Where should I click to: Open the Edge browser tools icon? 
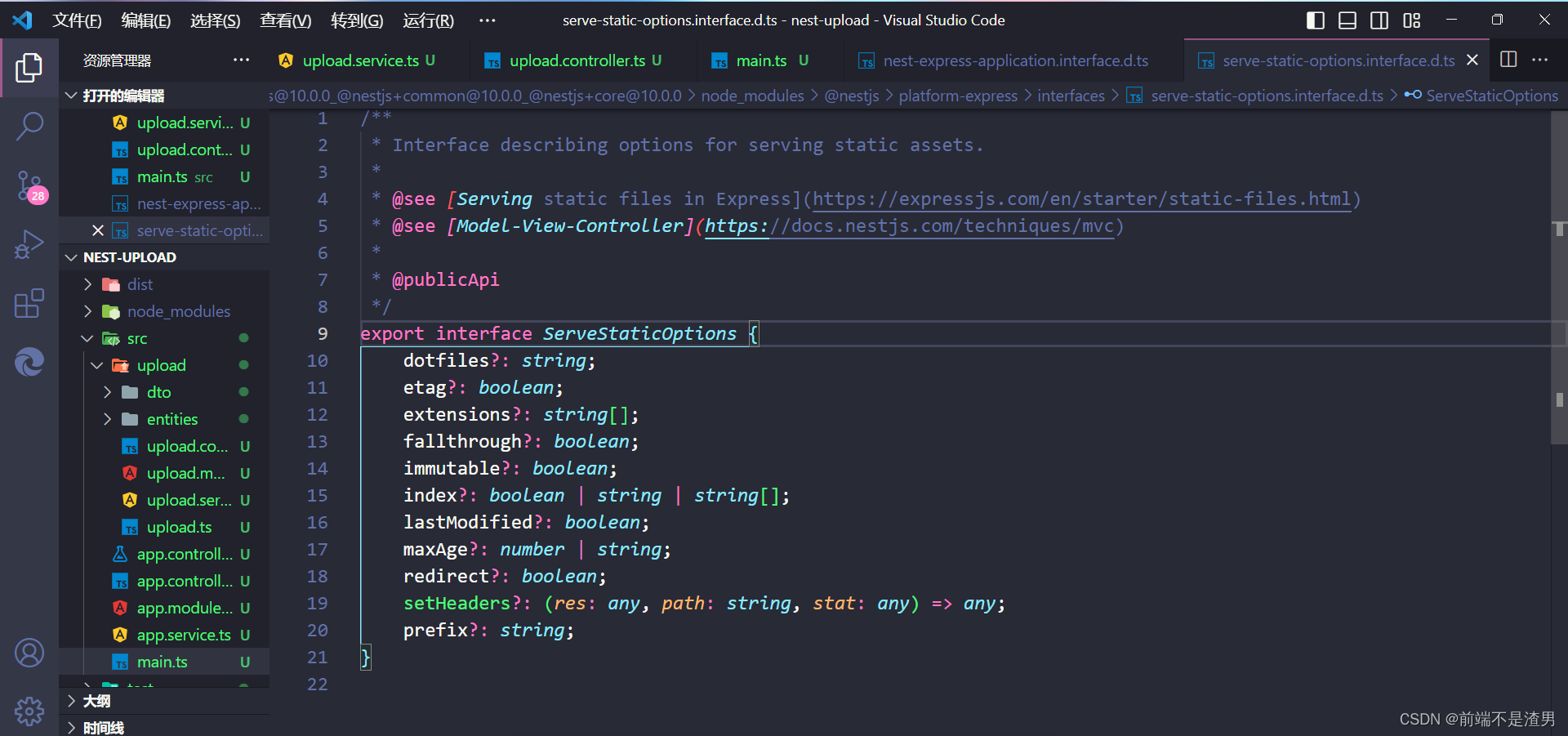point(29,362)
